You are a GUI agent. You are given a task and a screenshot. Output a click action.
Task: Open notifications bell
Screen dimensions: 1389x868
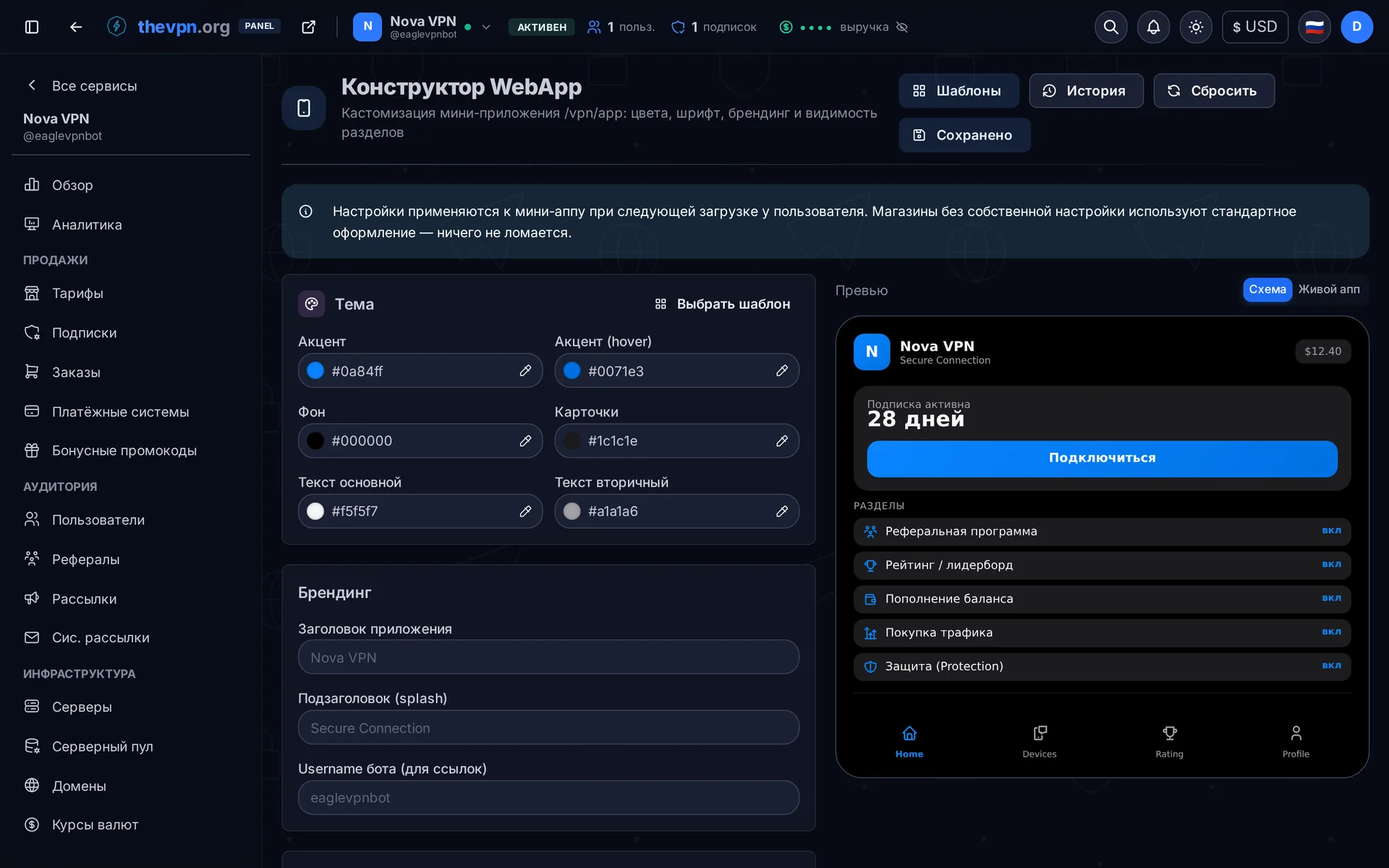[1153, 27]
